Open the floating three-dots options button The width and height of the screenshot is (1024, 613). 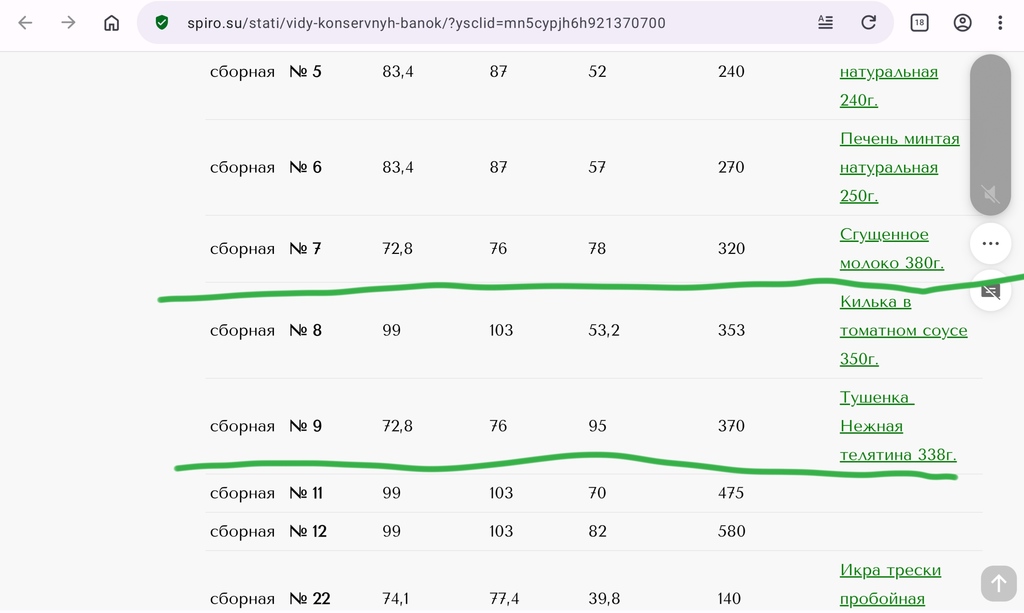990,244
